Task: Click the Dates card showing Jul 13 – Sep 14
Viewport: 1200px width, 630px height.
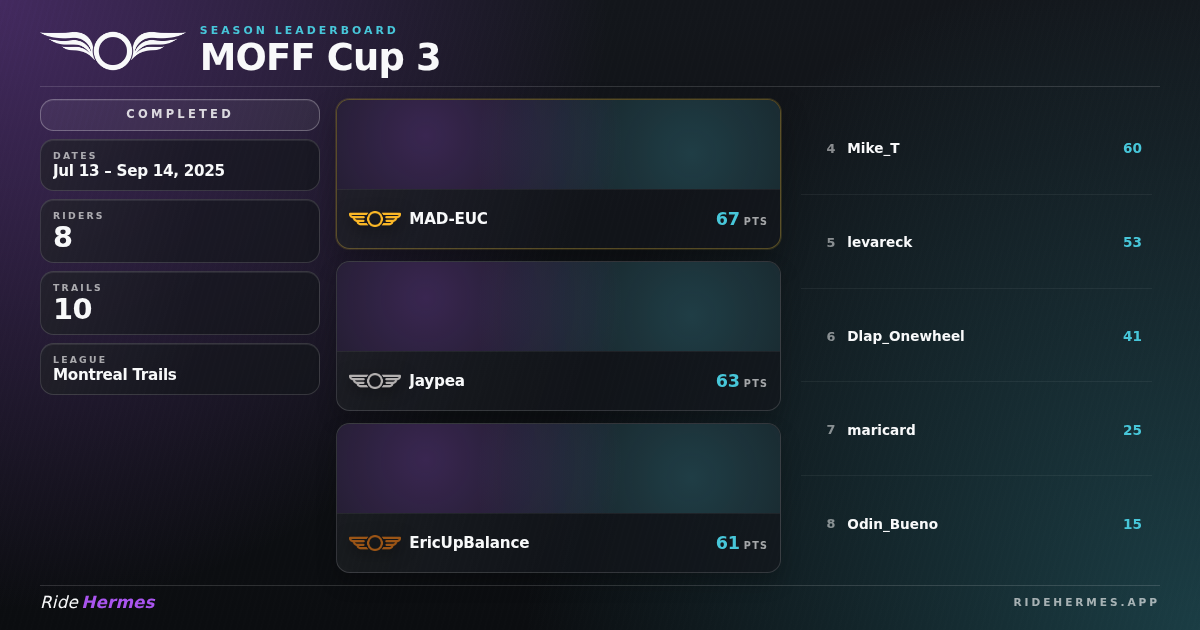Action: pos(180,165)
